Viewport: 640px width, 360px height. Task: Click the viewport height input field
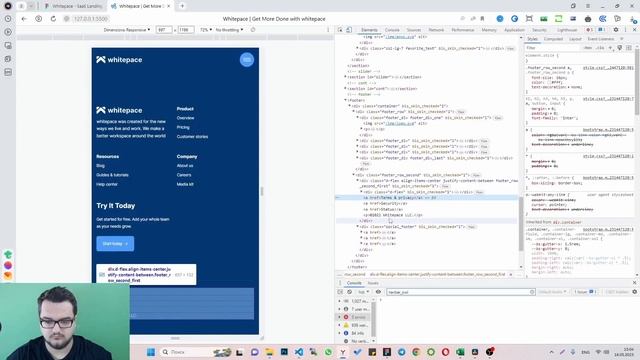186,30
